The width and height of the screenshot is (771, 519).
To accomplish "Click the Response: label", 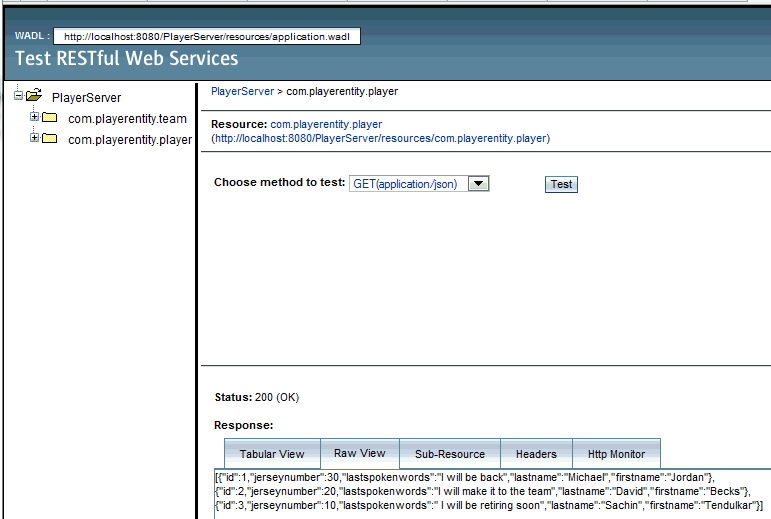I will coord(243,425).
